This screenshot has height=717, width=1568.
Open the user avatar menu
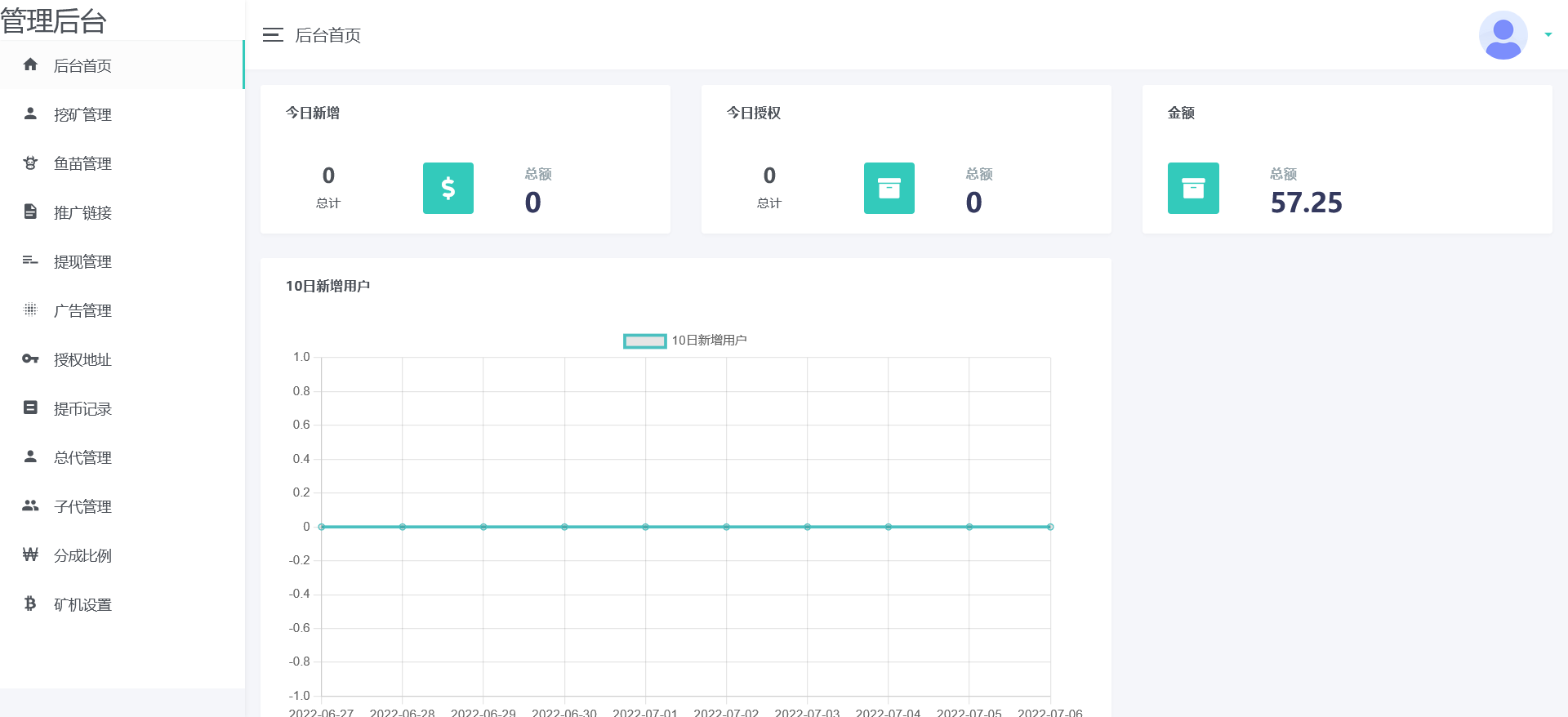[1503, 35]
